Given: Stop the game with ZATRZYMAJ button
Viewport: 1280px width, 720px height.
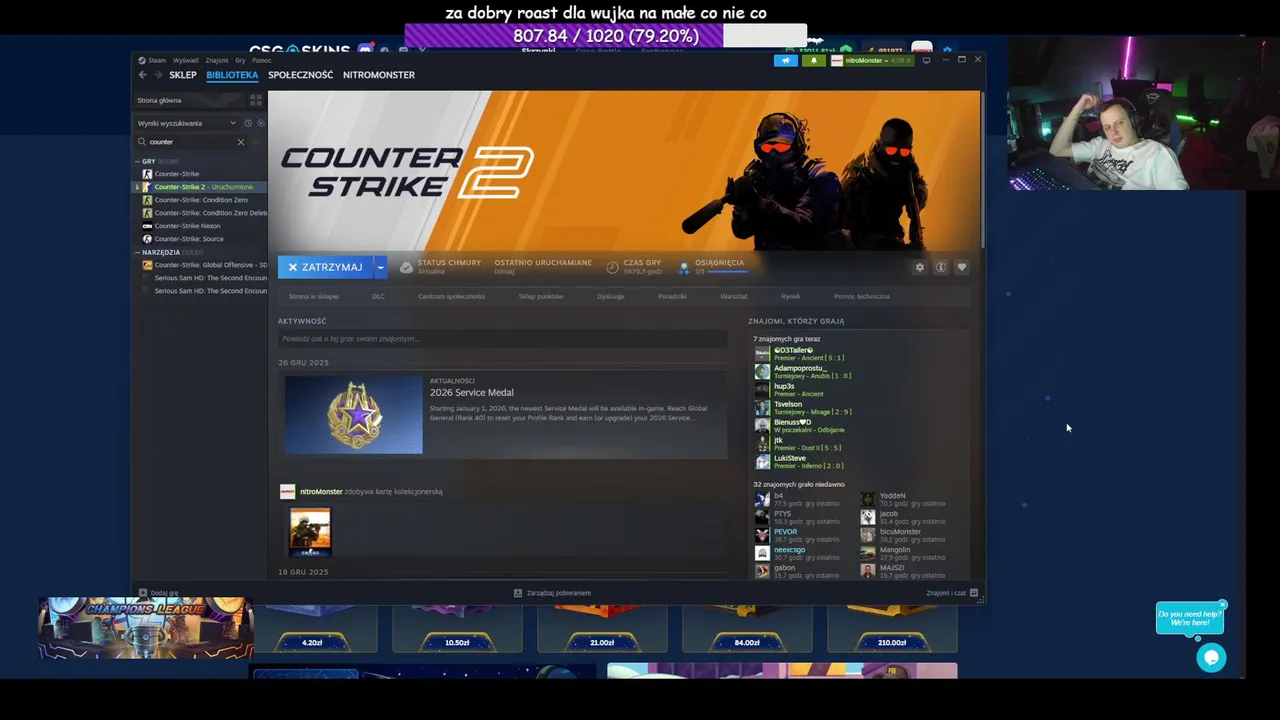Looking at the screenshot, I should (x=326, y=267).
